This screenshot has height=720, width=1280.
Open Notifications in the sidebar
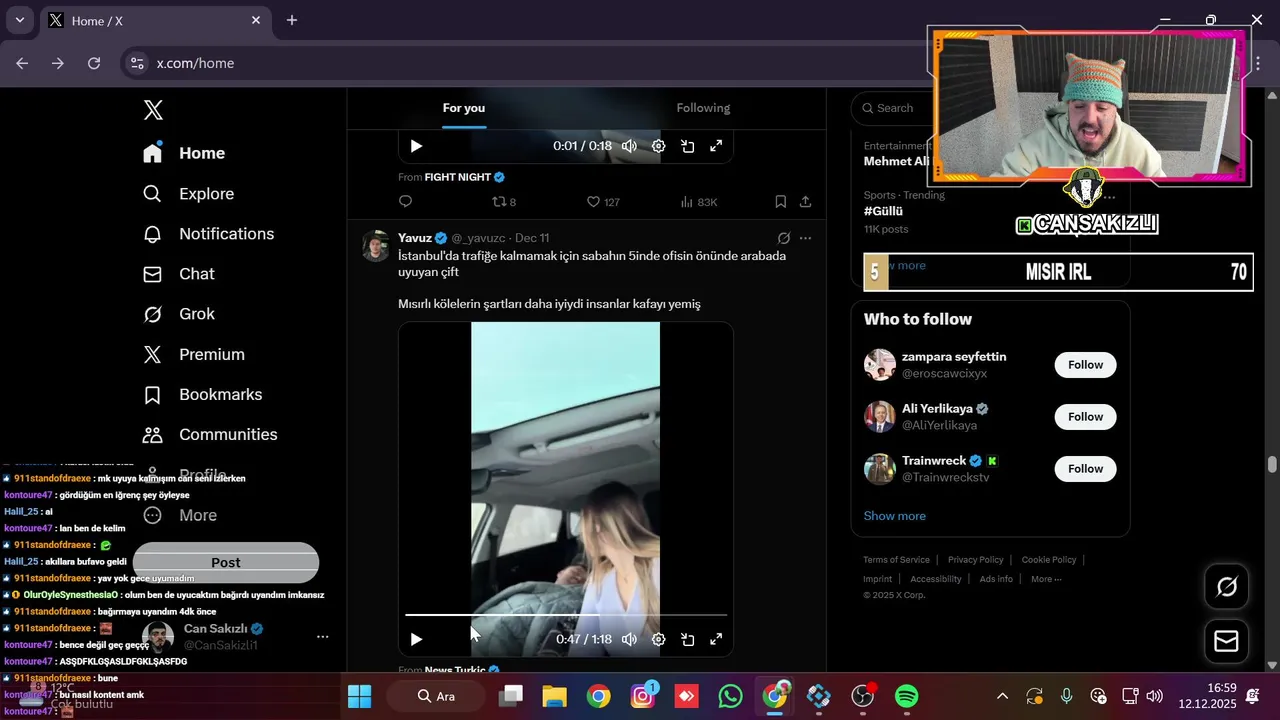pos(208,234)
